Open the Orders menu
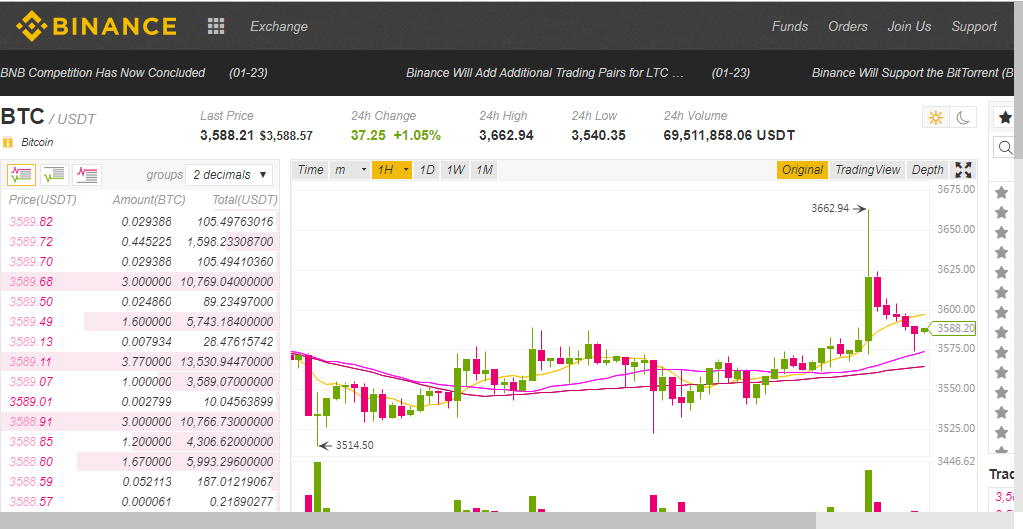1023x529 pixels. [x=847, y=26]
